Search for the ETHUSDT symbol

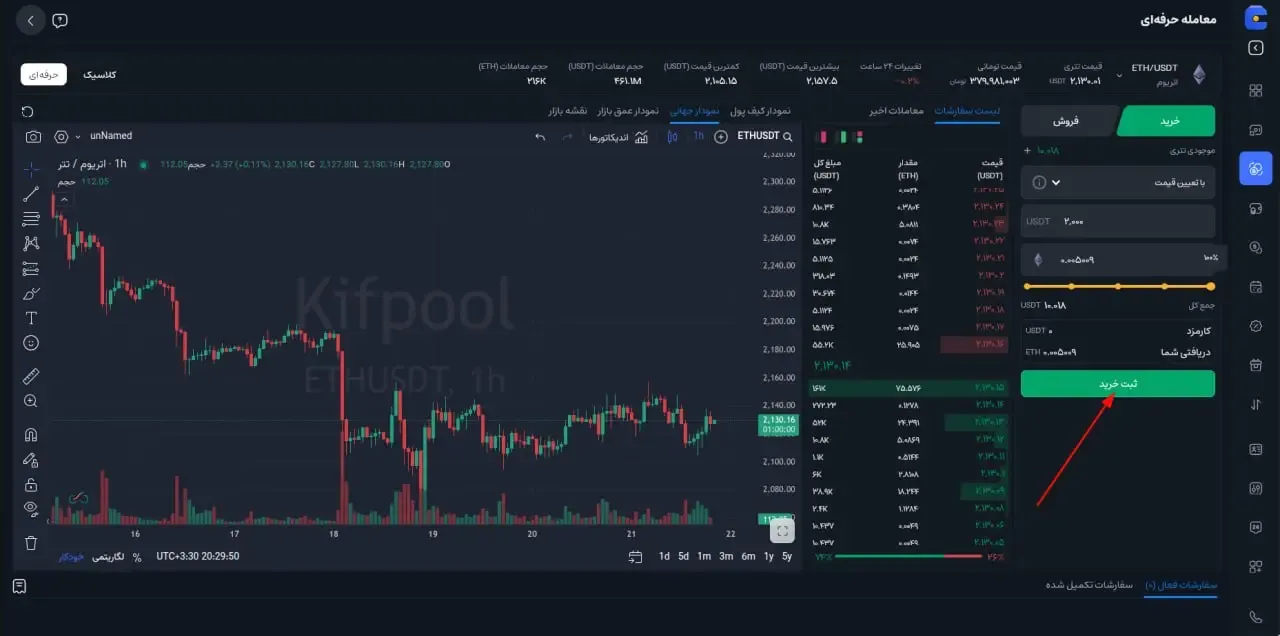(x=765, y=137)
